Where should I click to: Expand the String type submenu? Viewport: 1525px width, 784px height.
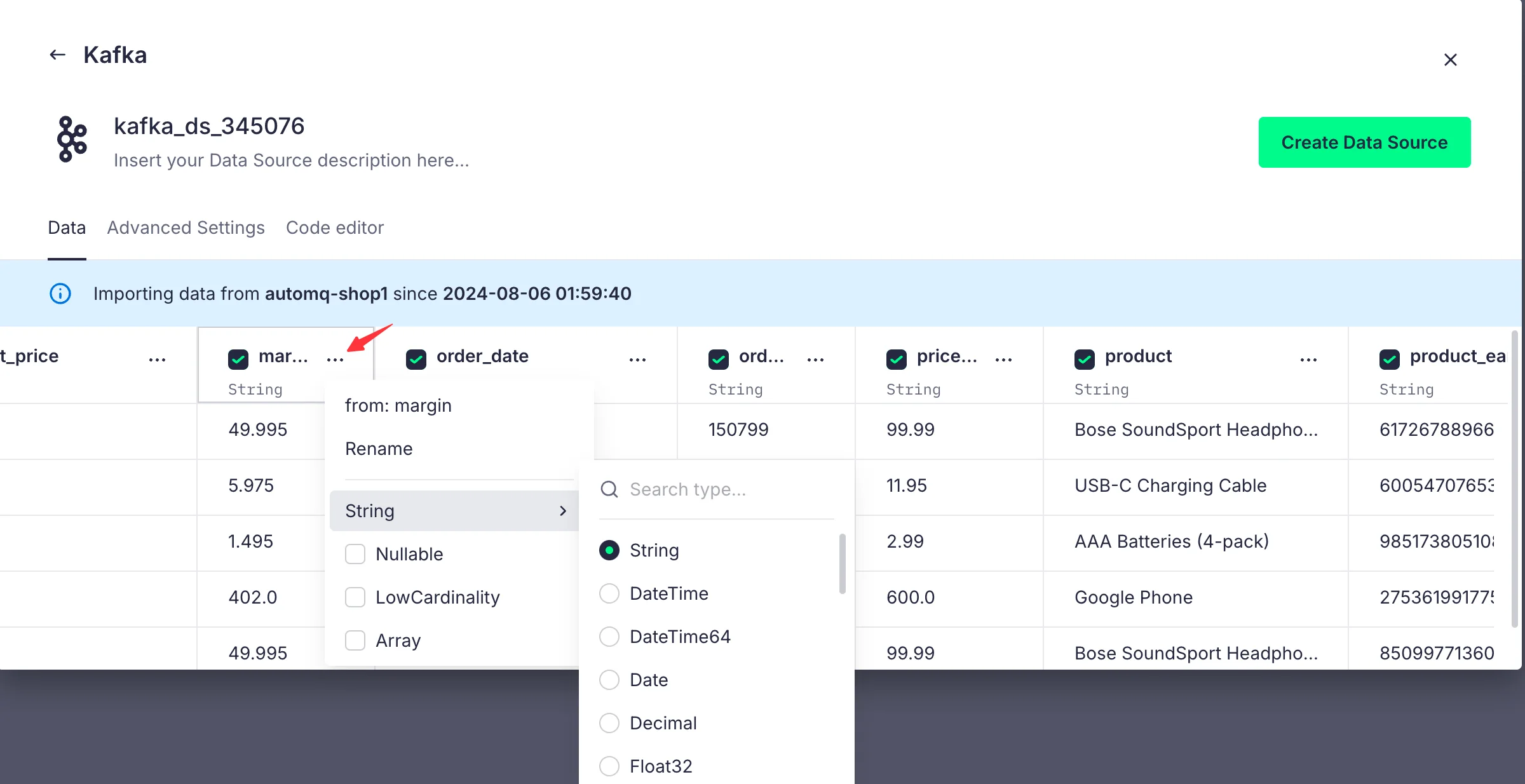pos(454,511)
